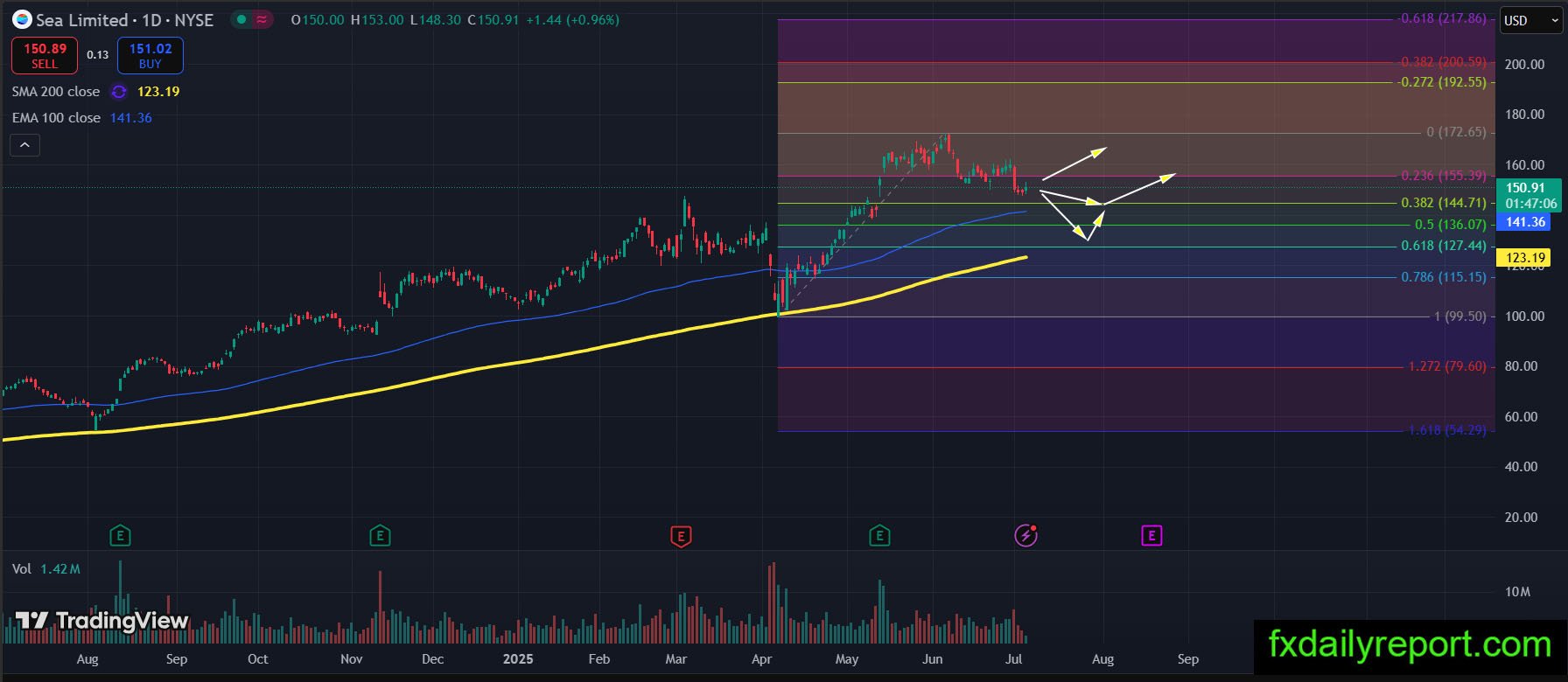Click the Nov label on the time axis
Screen dimensions: 1568x682
(351, 659)
